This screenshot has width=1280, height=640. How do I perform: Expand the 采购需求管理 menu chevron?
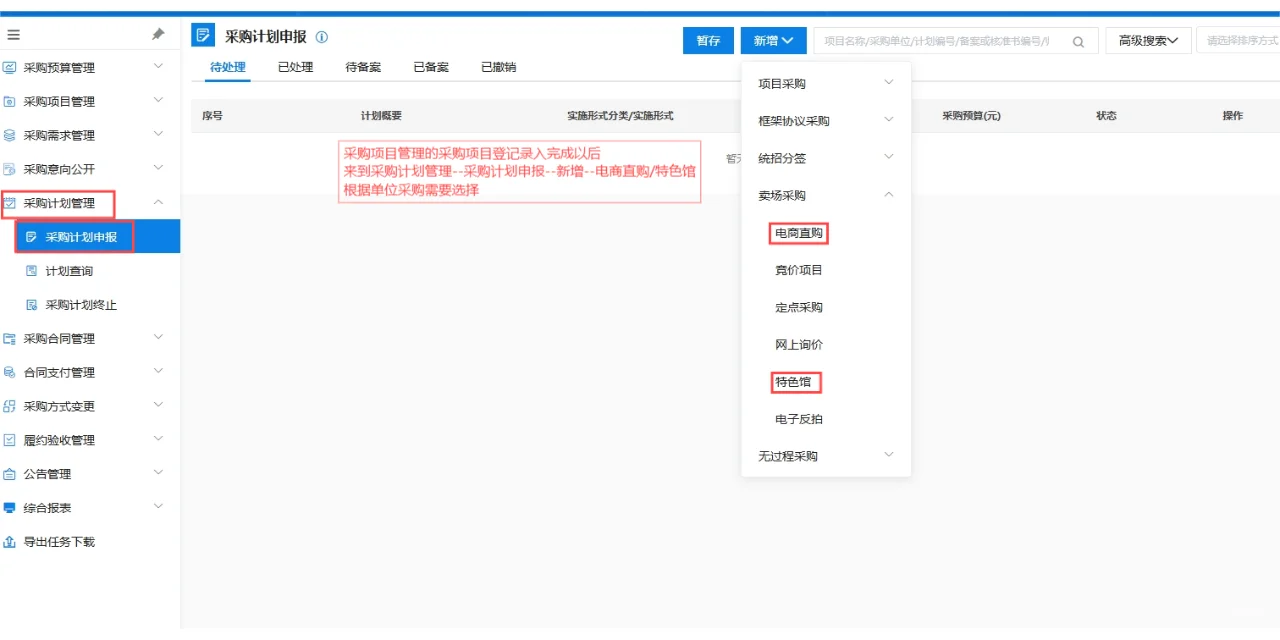tap(158, 135)
